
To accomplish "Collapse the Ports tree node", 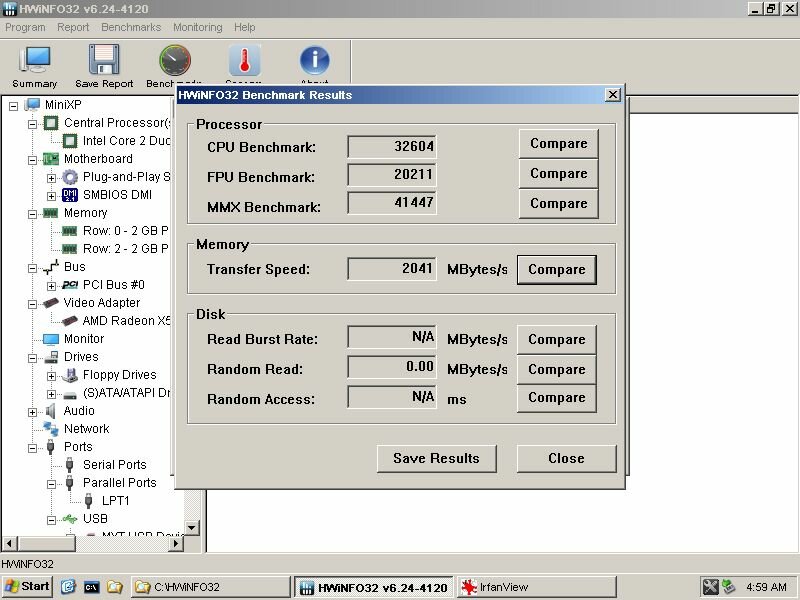I will [x=32, y=447].
